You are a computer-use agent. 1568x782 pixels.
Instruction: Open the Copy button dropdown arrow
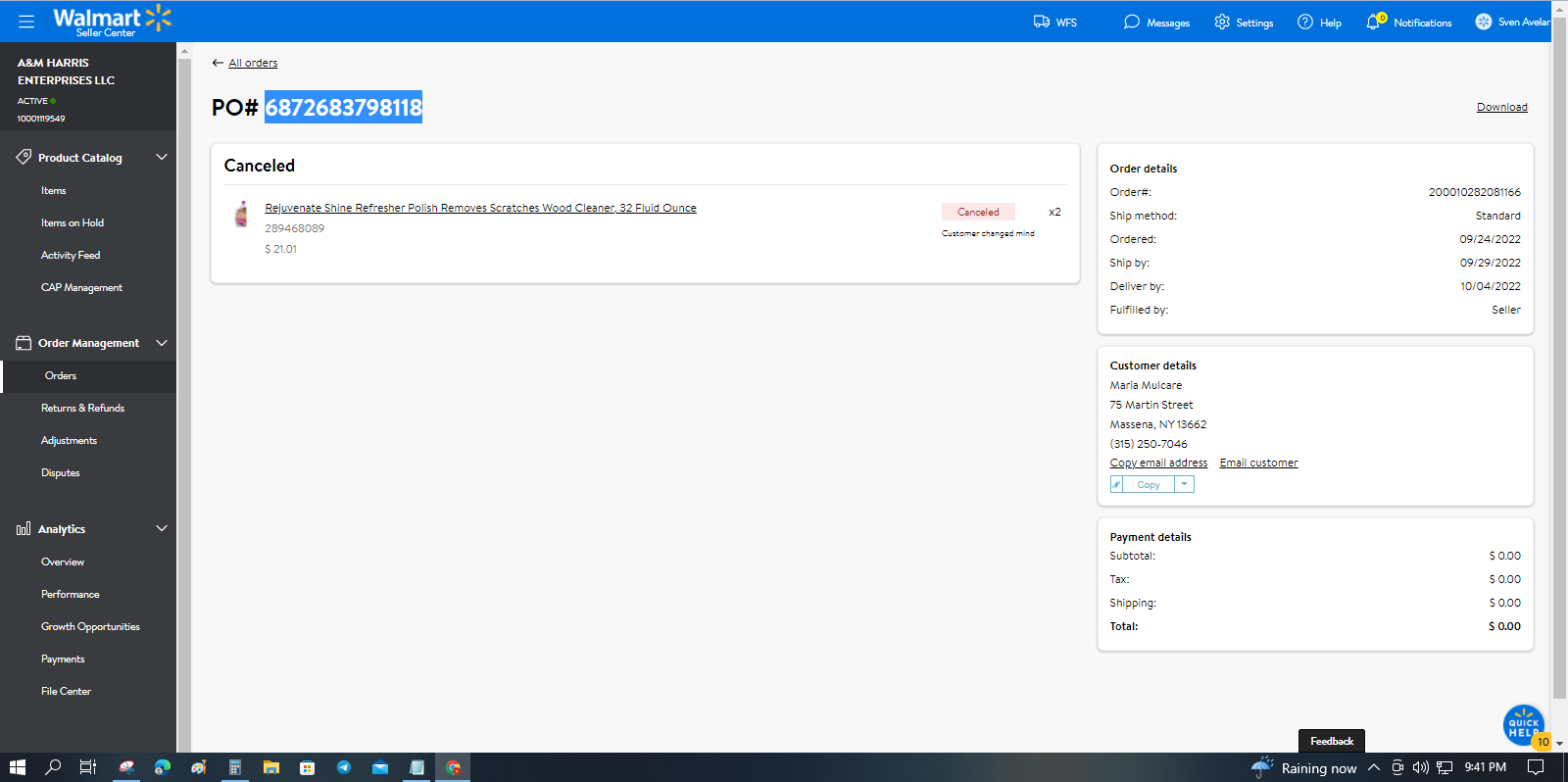[1184, 484]
